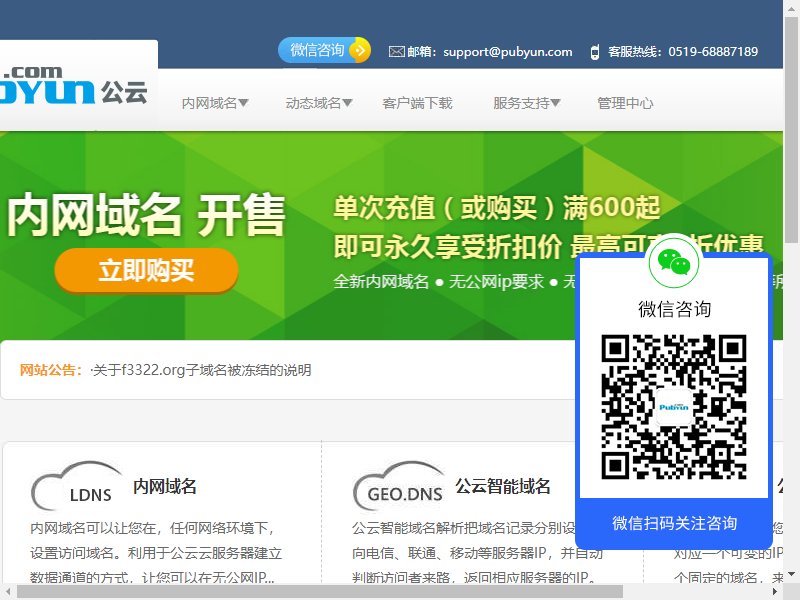Click the 微信扫码关注咨询 caption
Image resolution: width=800 pixels, height=600 pixels.
click(674, 523)
